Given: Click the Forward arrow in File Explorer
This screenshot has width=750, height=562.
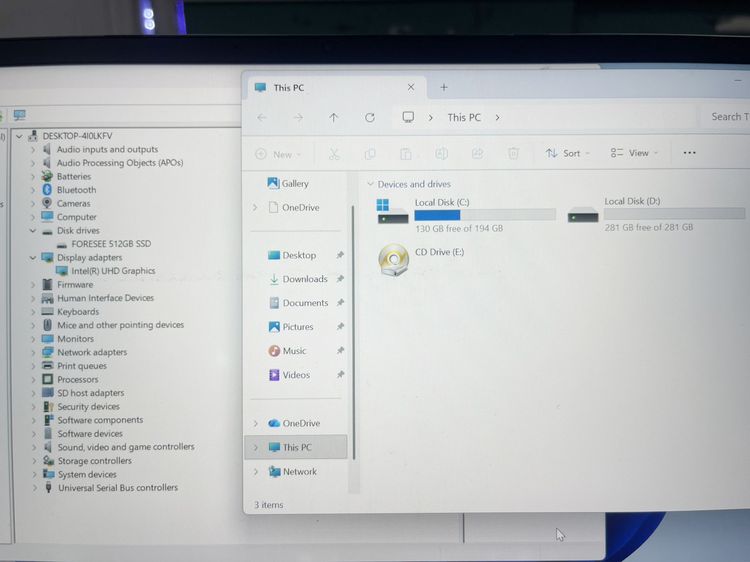Looking at the screenshot, I should click(298, 117).
